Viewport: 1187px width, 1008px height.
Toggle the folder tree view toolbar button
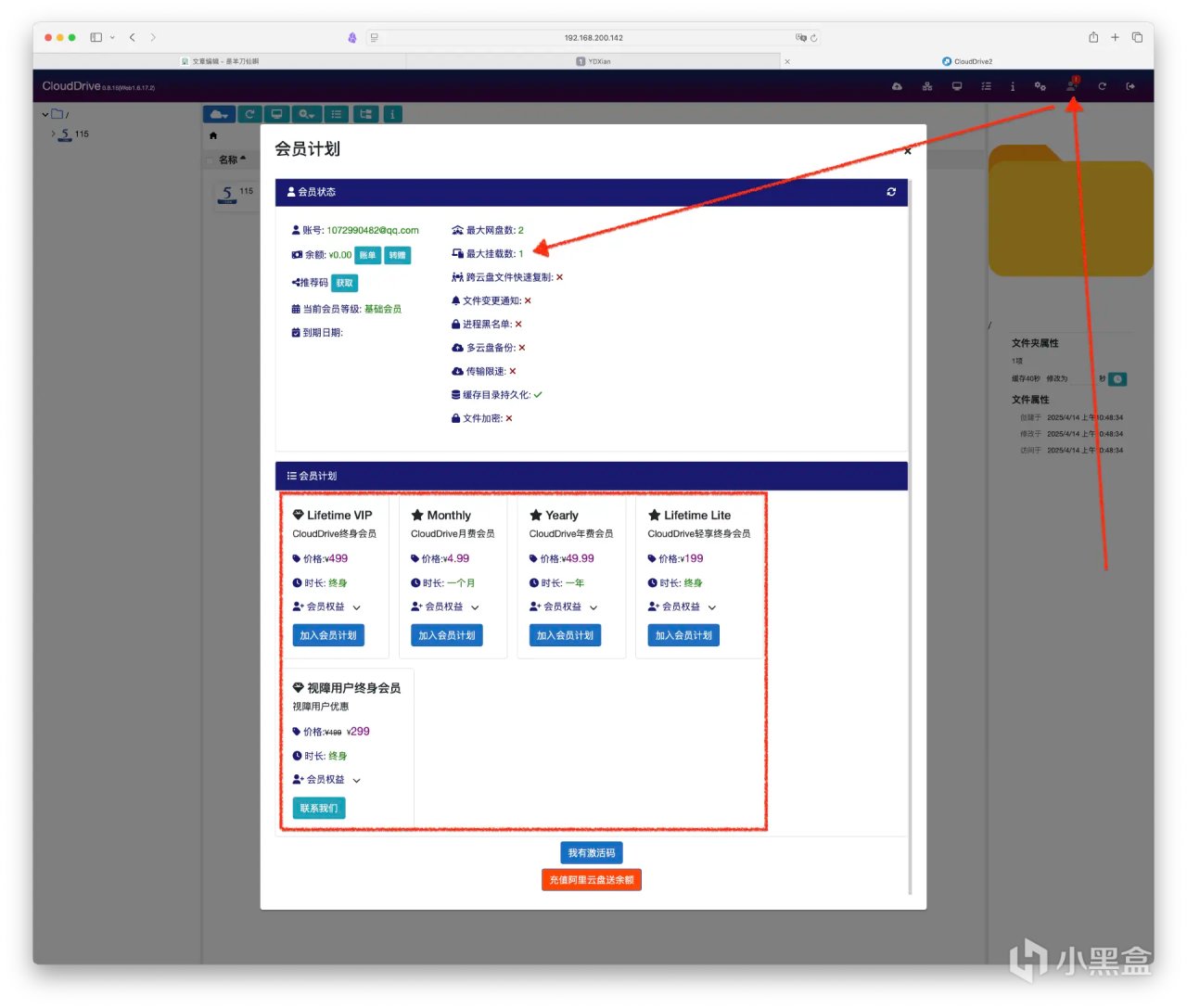click(366, 114)
